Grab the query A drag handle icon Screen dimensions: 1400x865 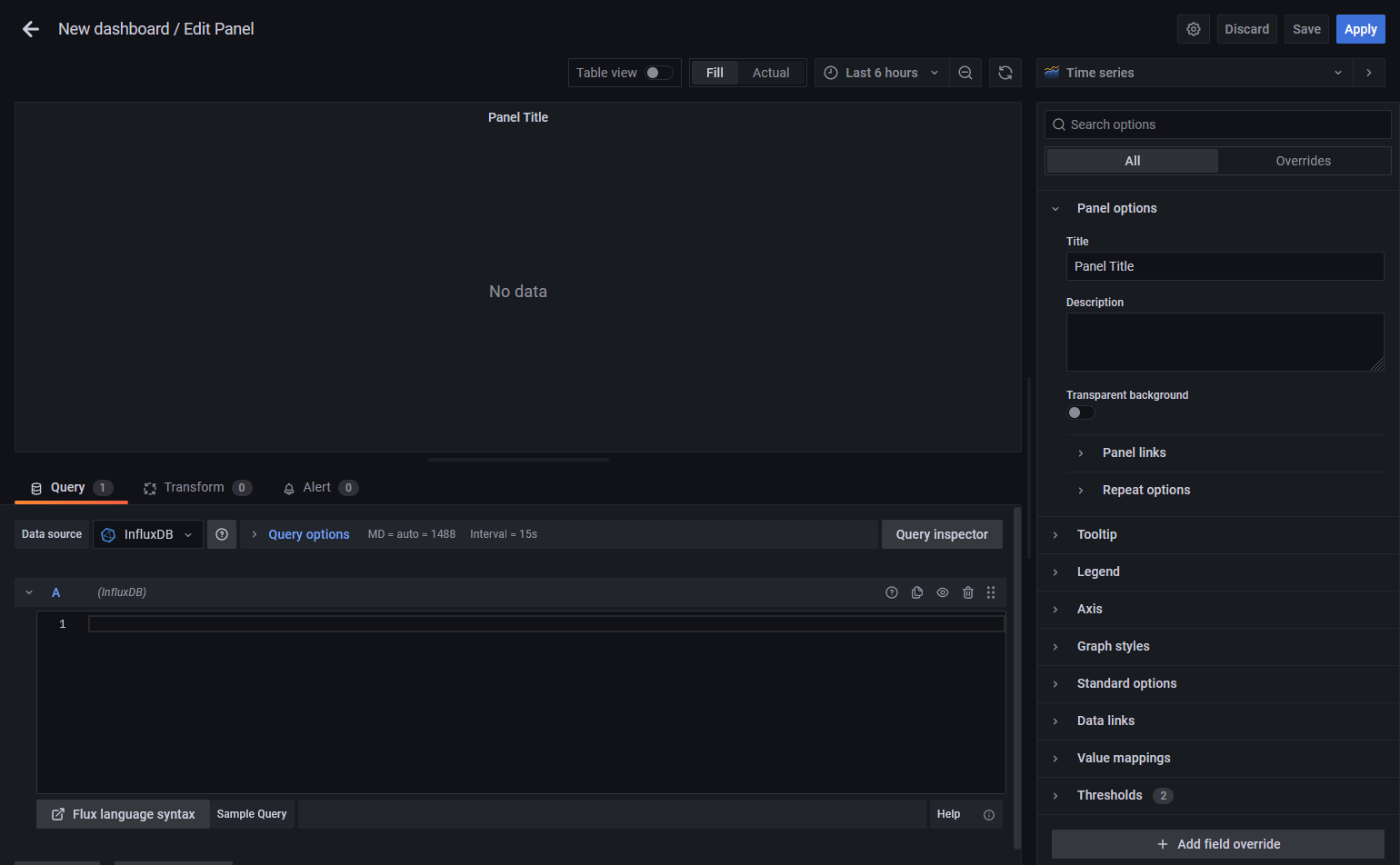point(991,592)
